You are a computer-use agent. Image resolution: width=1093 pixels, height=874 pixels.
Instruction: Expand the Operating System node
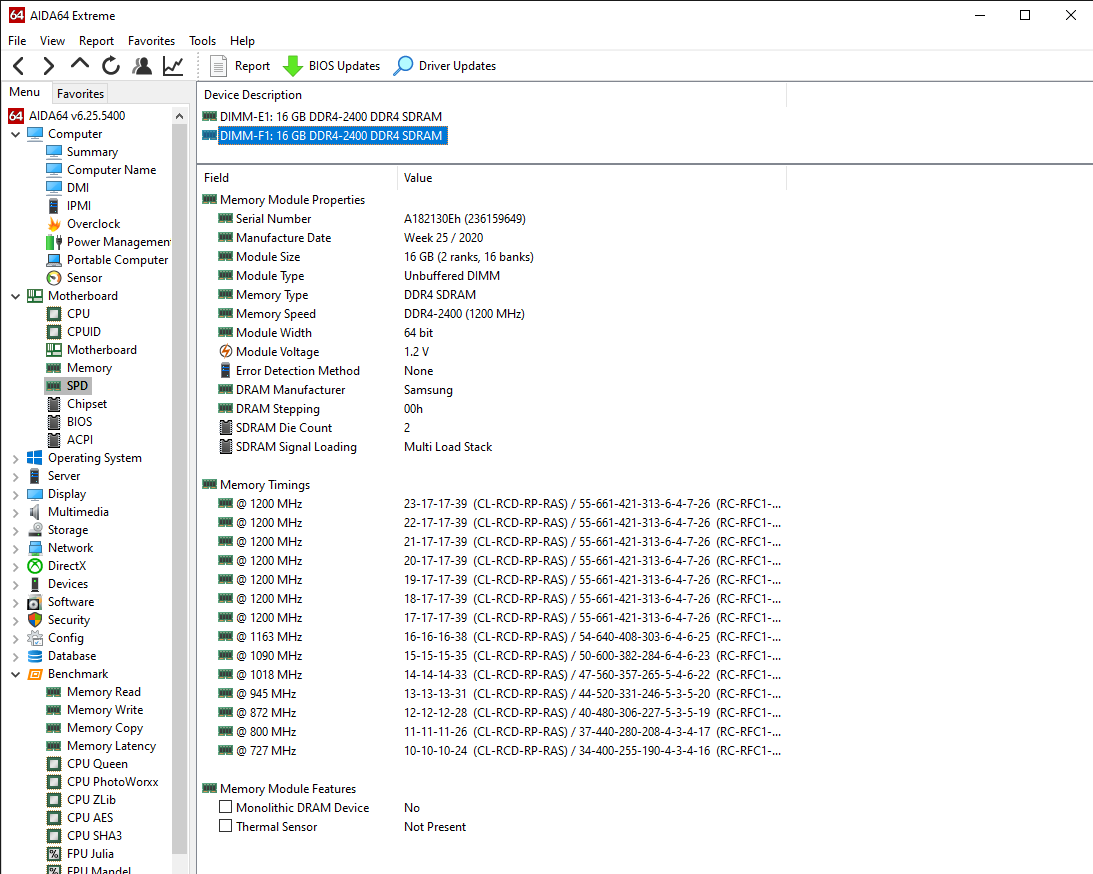[15, 459]
